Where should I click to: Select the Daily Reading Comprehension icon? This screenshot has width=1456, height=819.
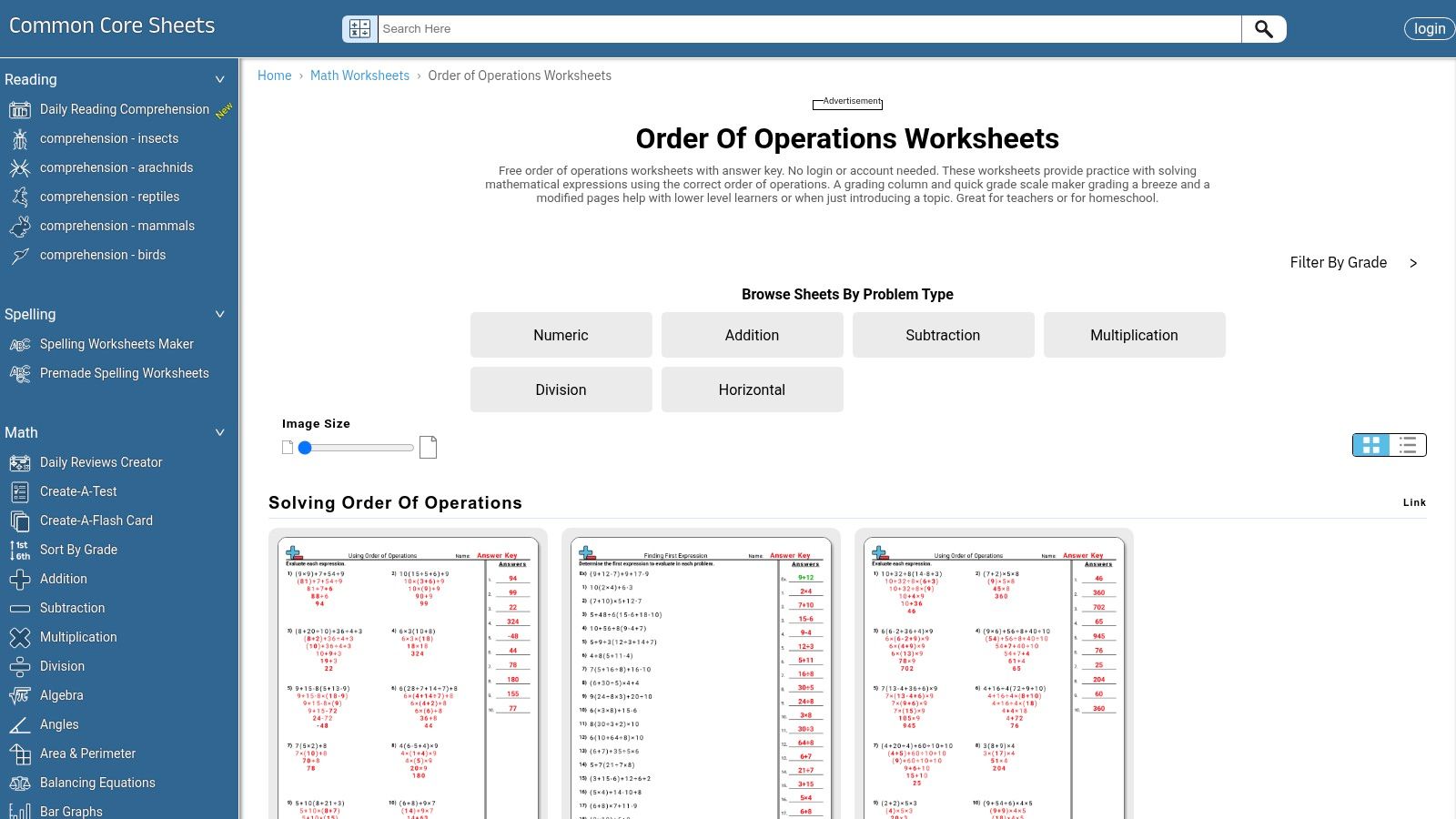click(x=19, y=109)
